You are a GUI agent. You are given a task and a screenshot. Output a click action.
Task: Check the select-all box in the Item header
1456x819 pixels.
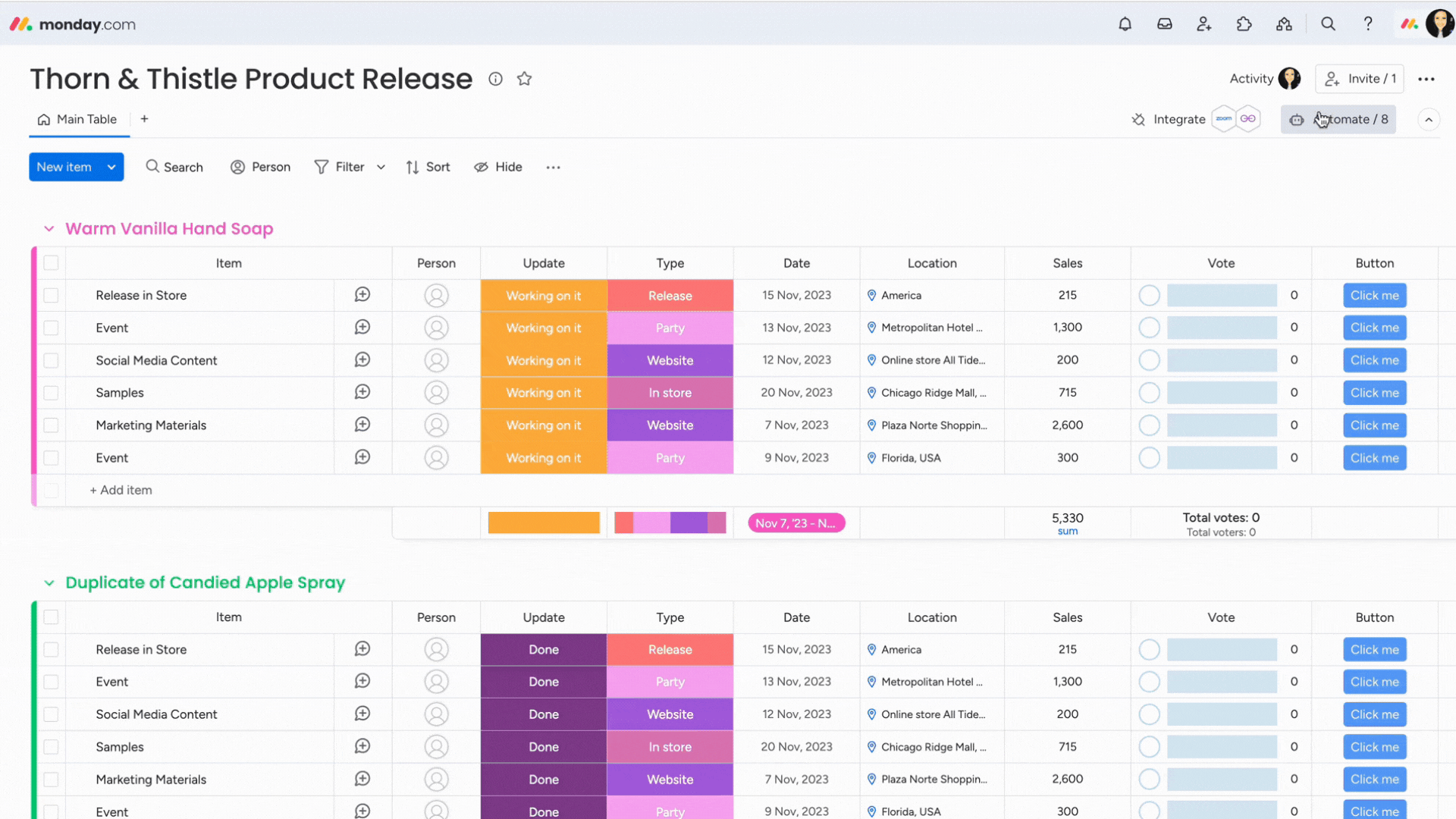point(51,263)
